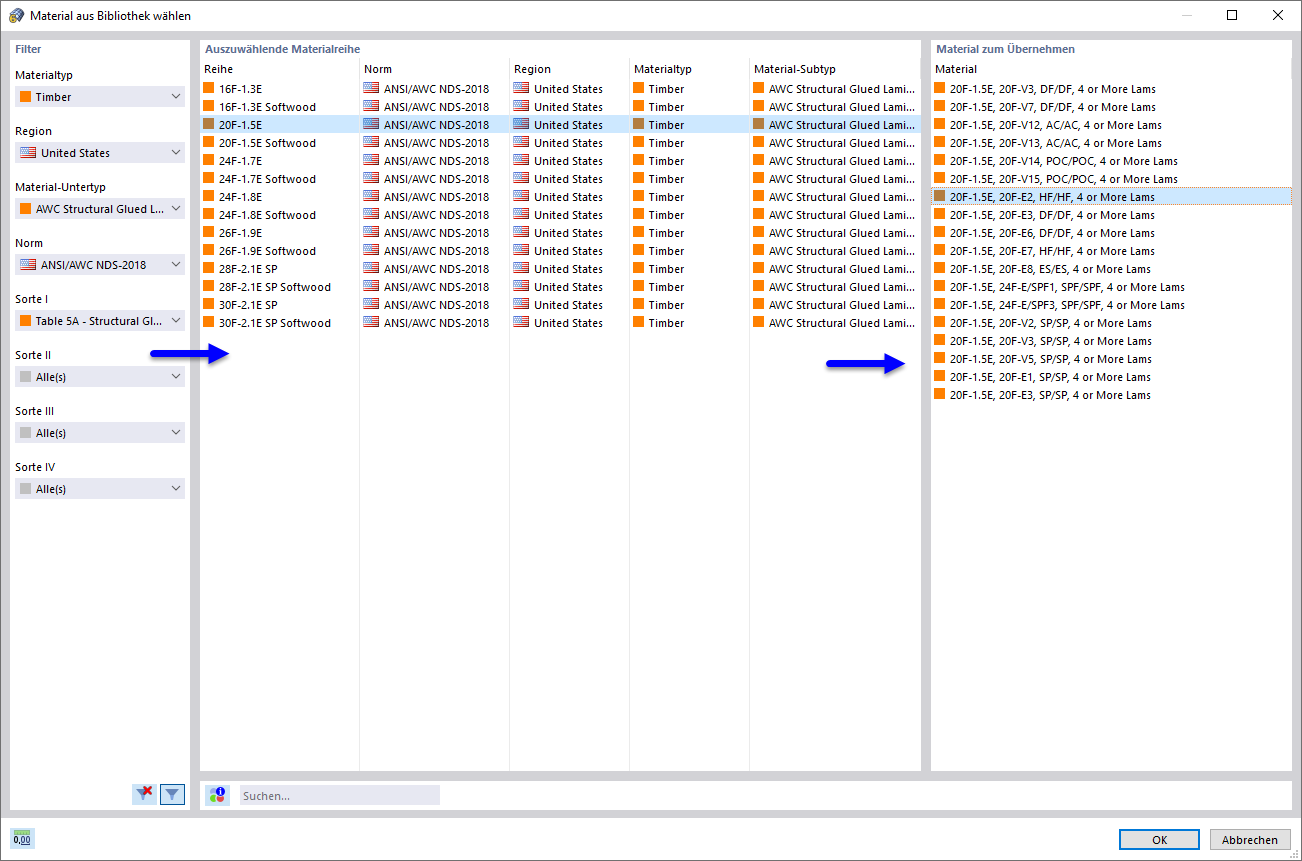
Task: Sort by the Region column header
Action: (569, 69)
